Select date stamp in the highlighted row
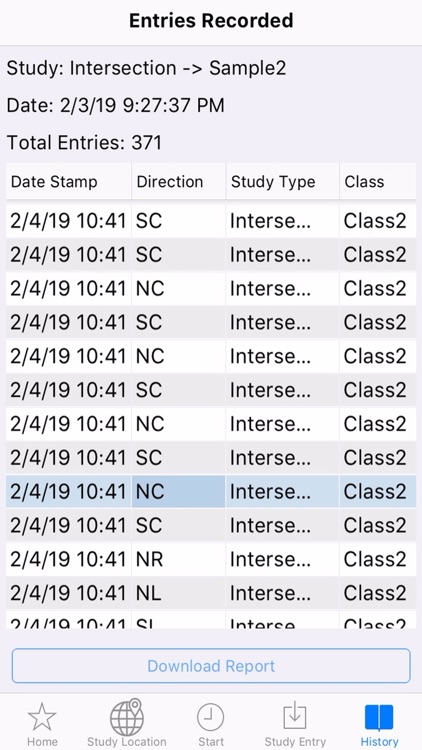422x750 pixels. pyautogui.click(x=68, y=492)
